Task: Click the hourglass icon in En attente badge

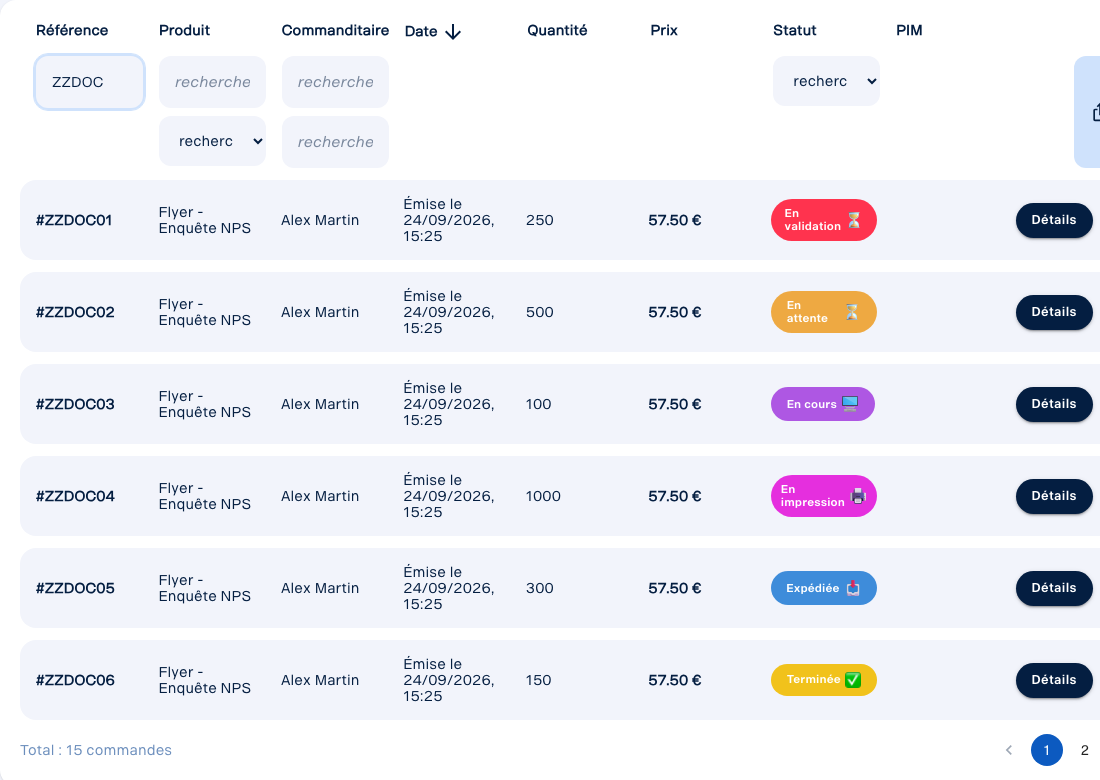Action: click(x=852, y=312)
